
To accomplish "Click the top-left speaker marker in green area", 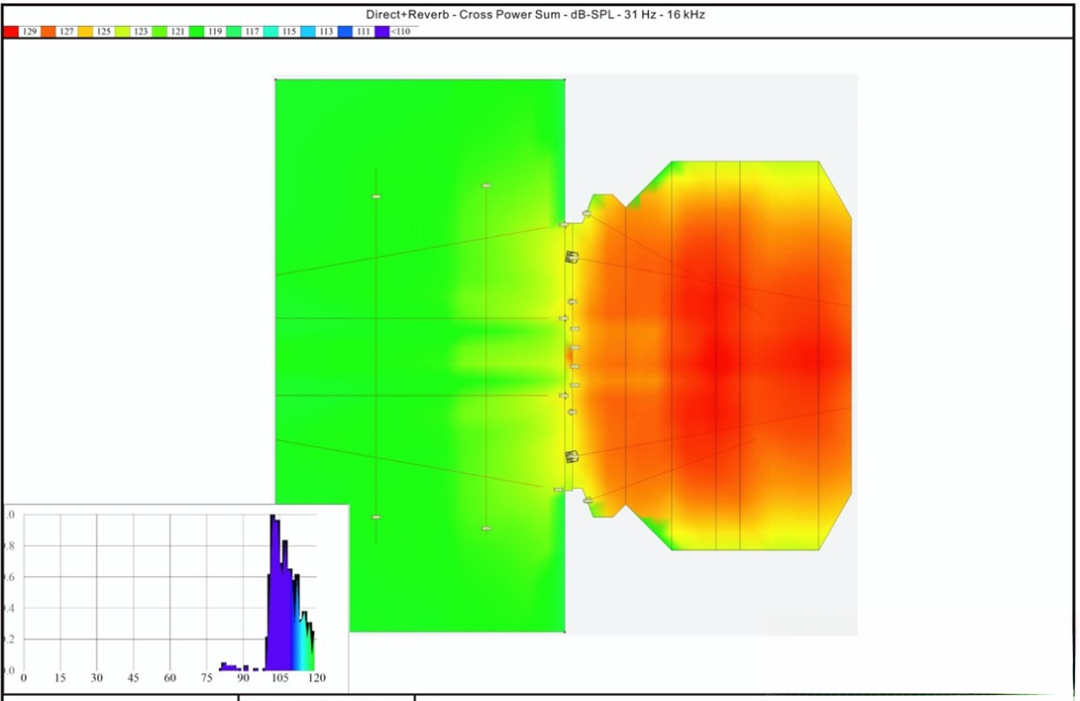I will pyautogui.click(x=376, y=197).
